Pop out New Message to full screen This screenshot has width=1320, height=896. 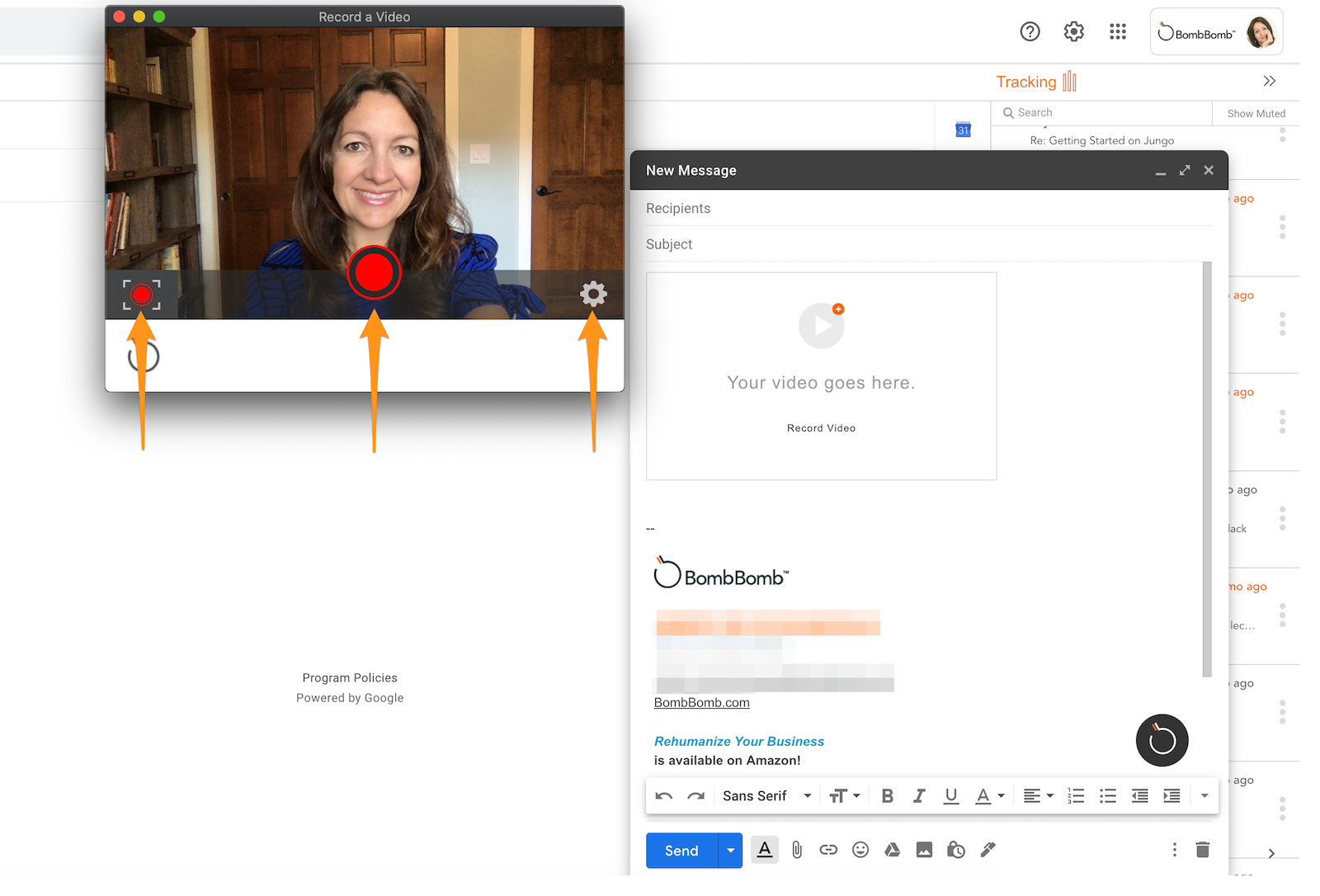tap(1185, 170)
